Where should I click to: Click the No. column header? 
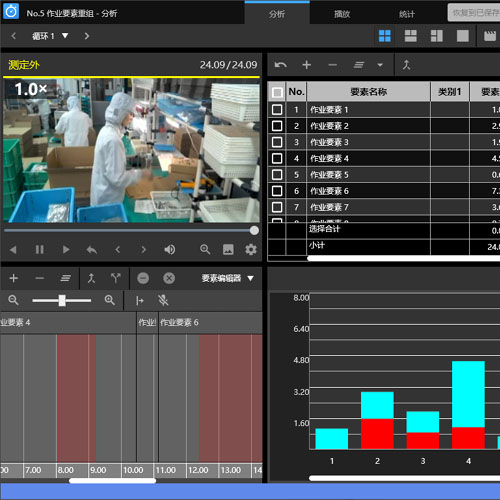click(x=296, y=92)
